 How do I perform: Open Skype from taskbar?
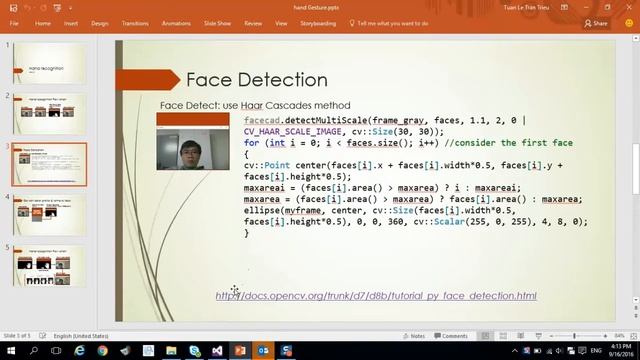tap(195, 351)
